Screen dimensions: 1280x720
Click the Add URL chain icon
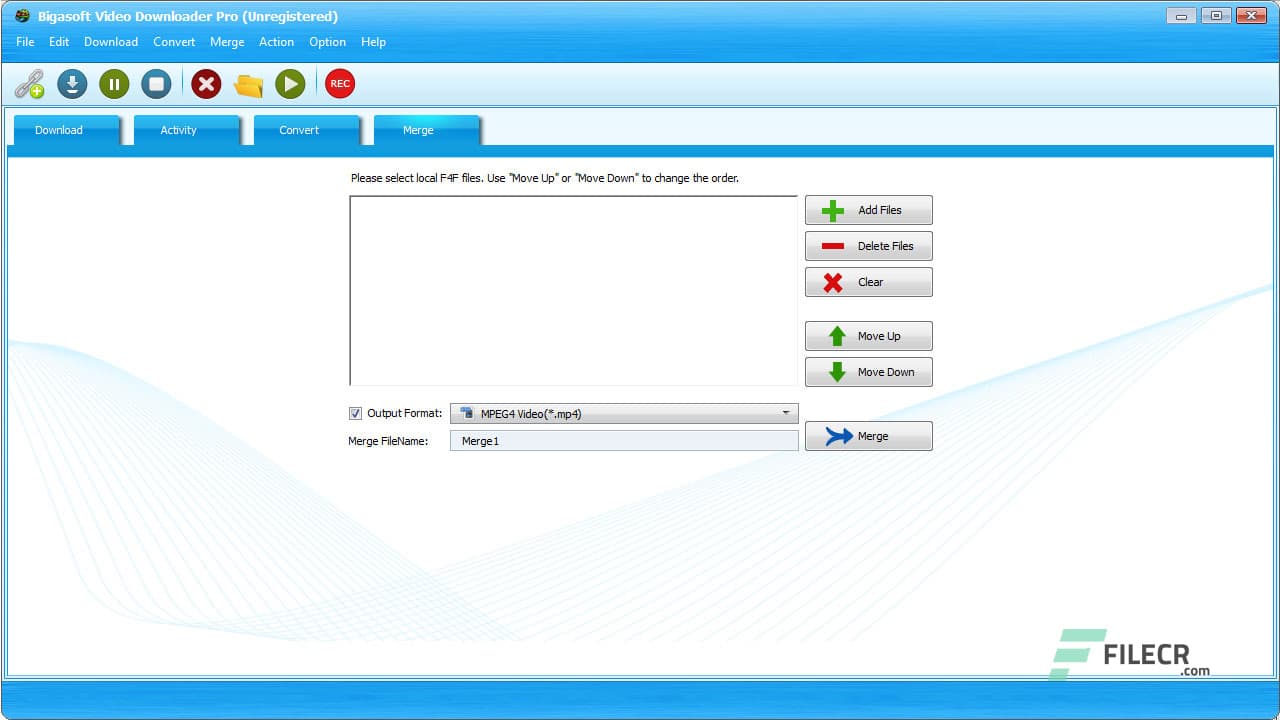pos(29,84)
